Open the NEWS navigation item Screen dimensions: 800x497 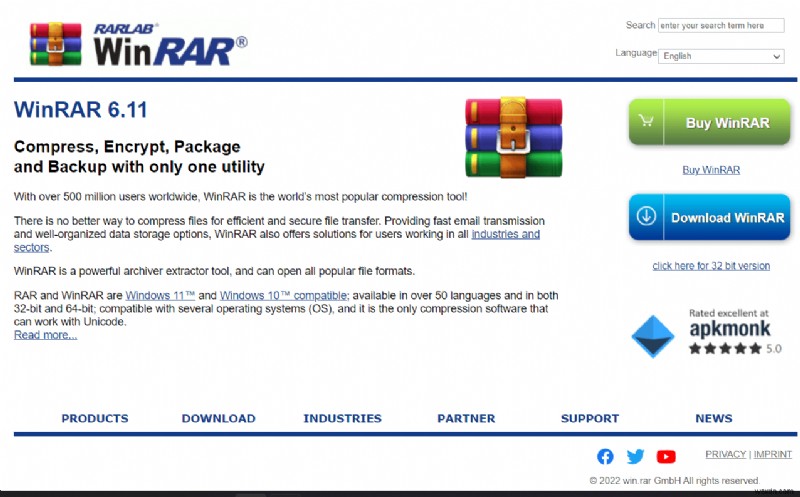pos(714,418)
